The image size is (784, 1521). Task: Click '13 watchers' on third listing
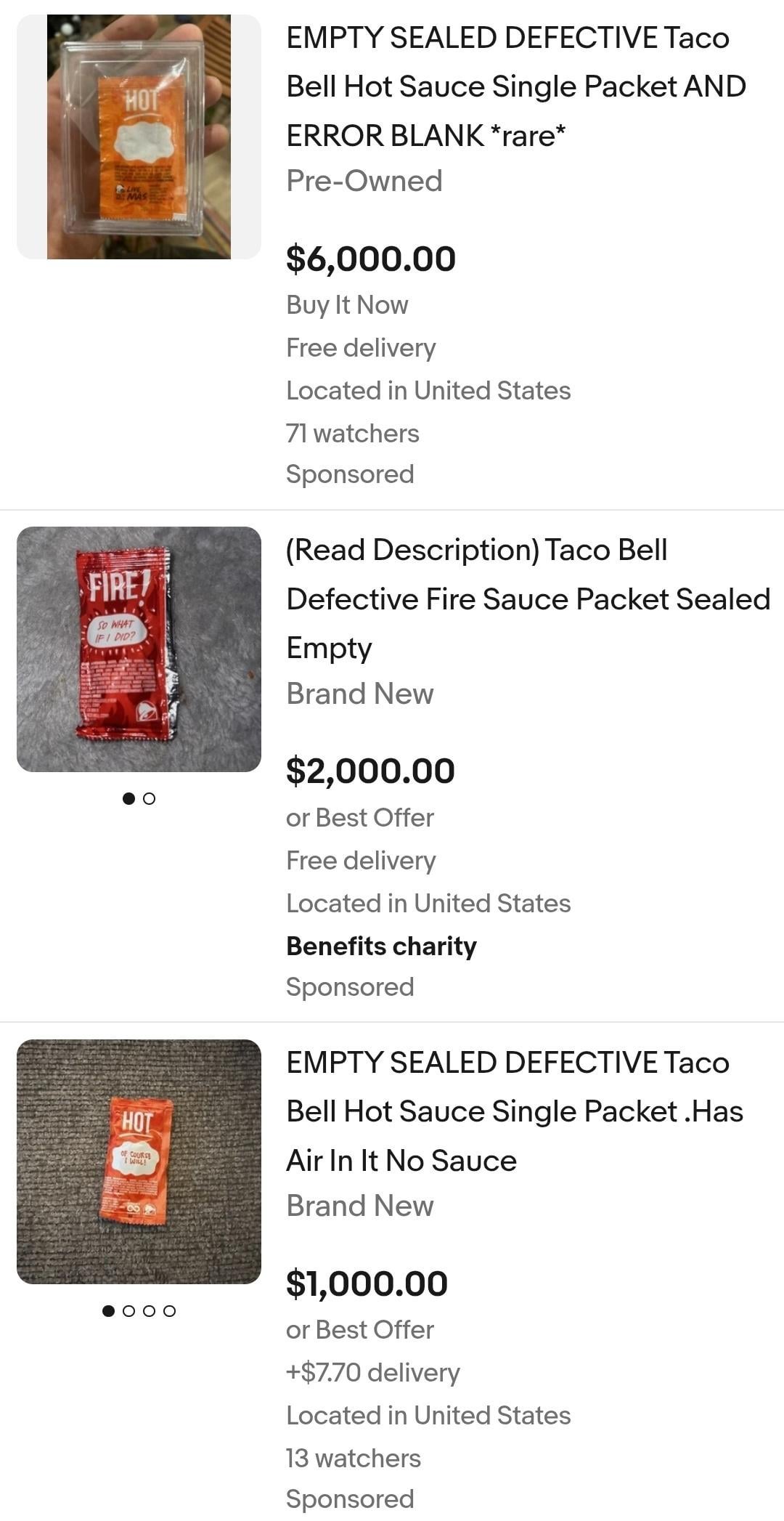pos(353,1459)
